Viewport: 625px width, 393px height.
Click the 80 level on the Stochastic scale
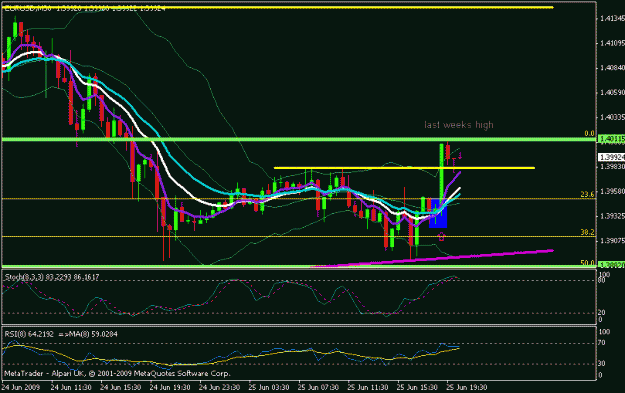click(602, 281)
